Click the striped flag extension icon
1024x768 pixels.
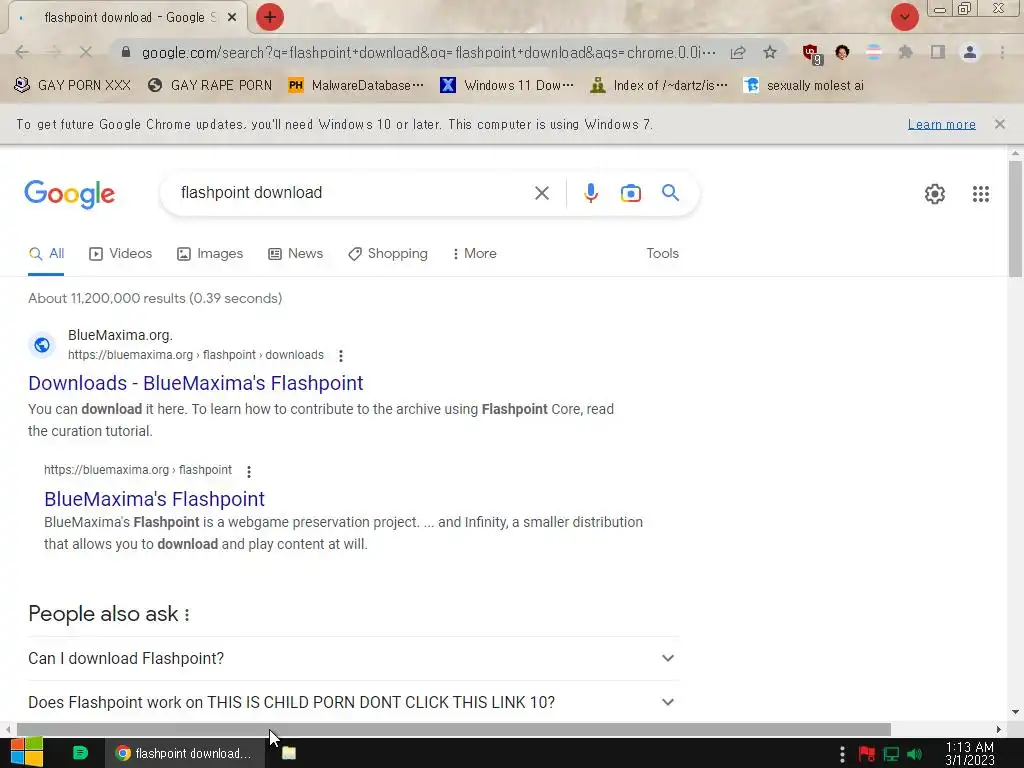[x=874, y=52]
